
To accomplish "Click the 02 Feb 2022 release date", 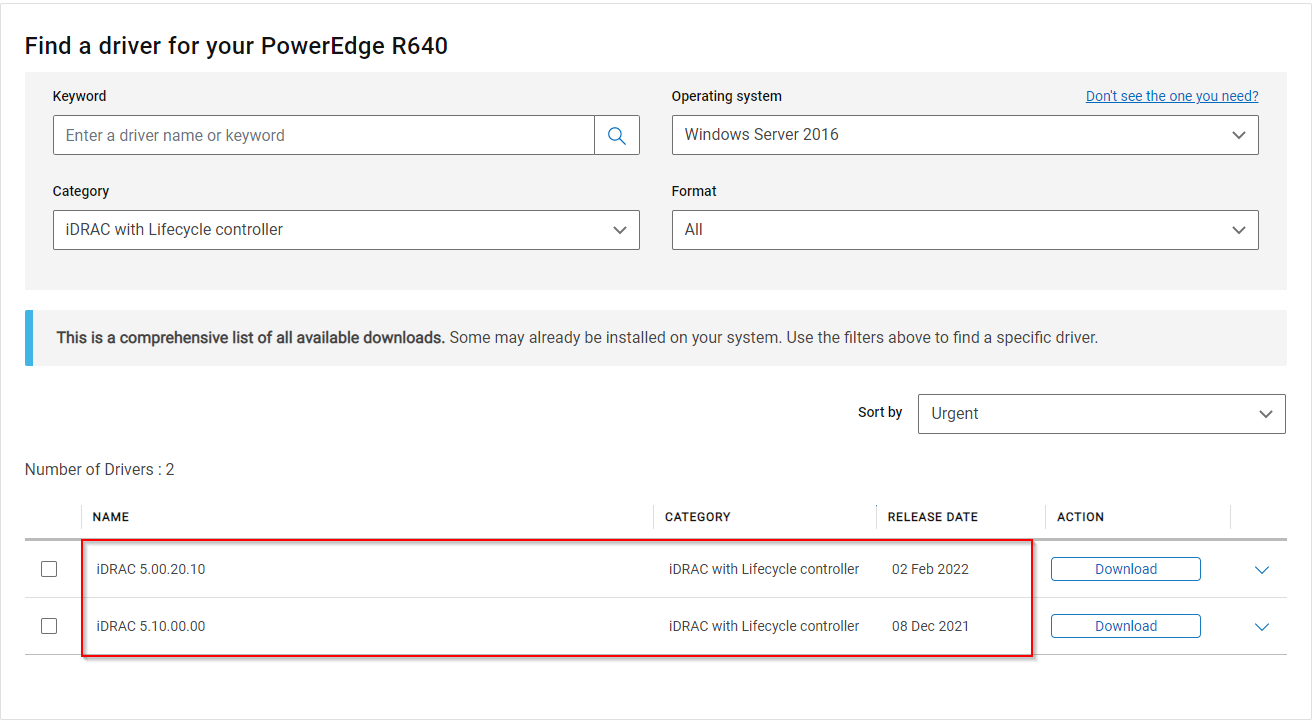I will [930, 569].
